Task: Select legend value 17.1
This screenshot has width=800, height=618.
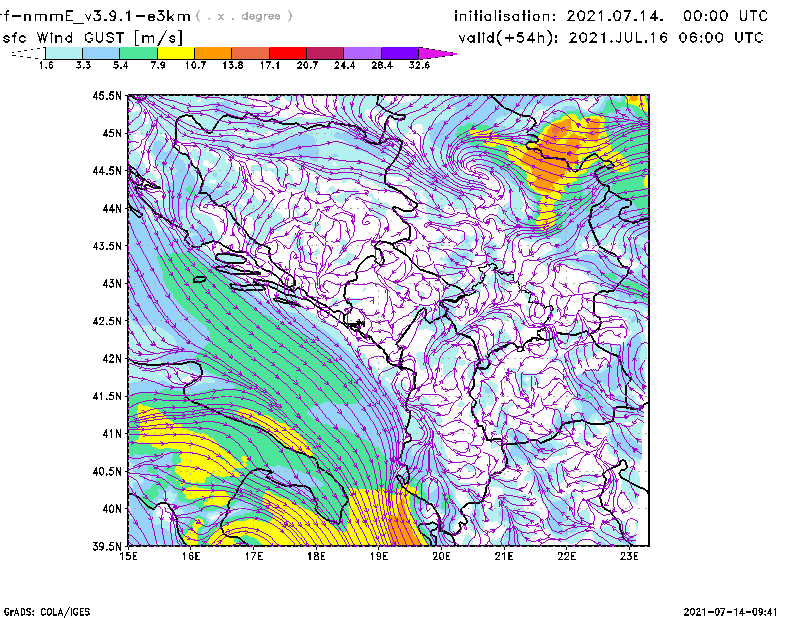Action: (x=270, y=65)
